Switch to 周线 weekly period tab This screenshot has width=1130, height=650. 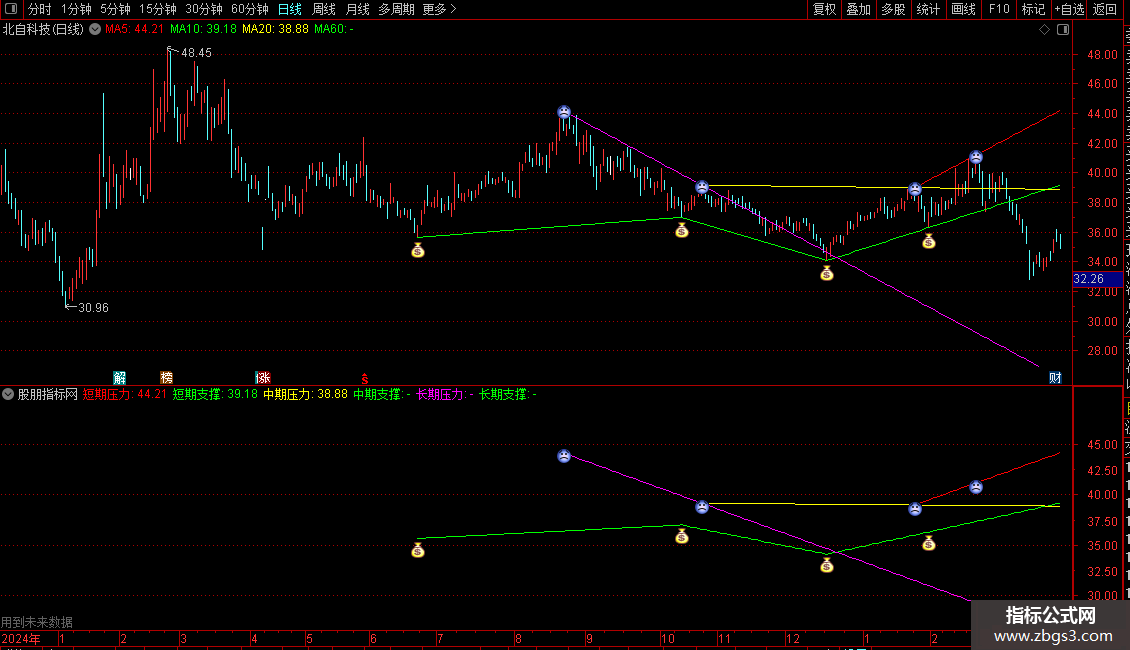click(324, 9)
